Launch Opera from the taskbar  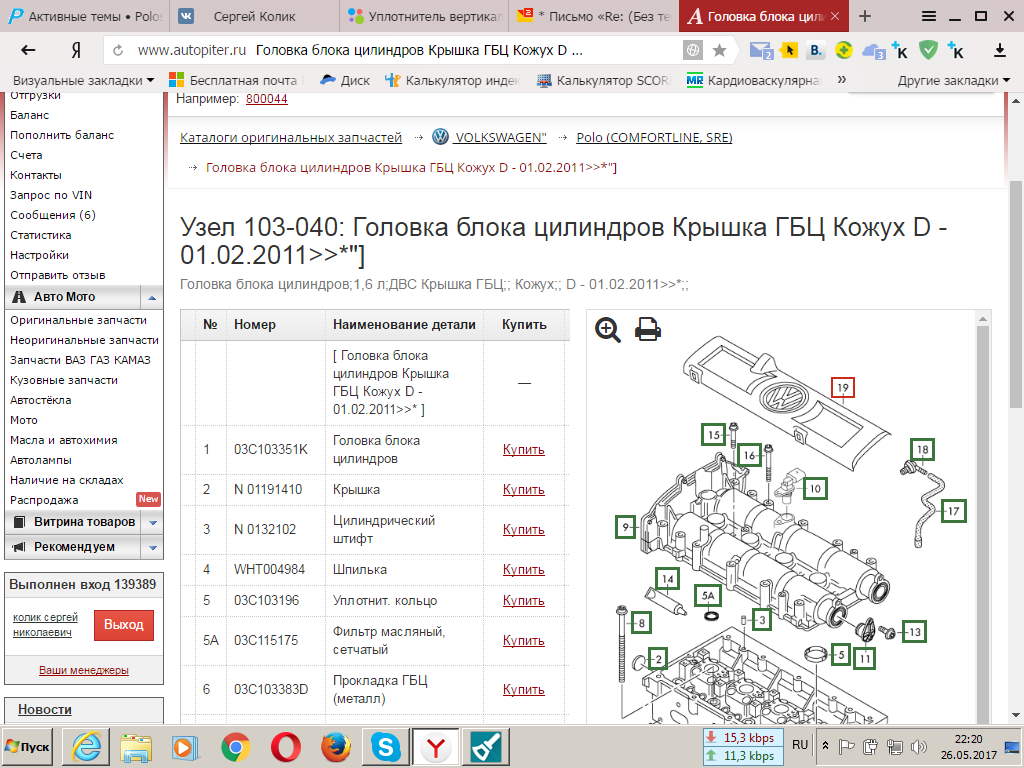285,747
